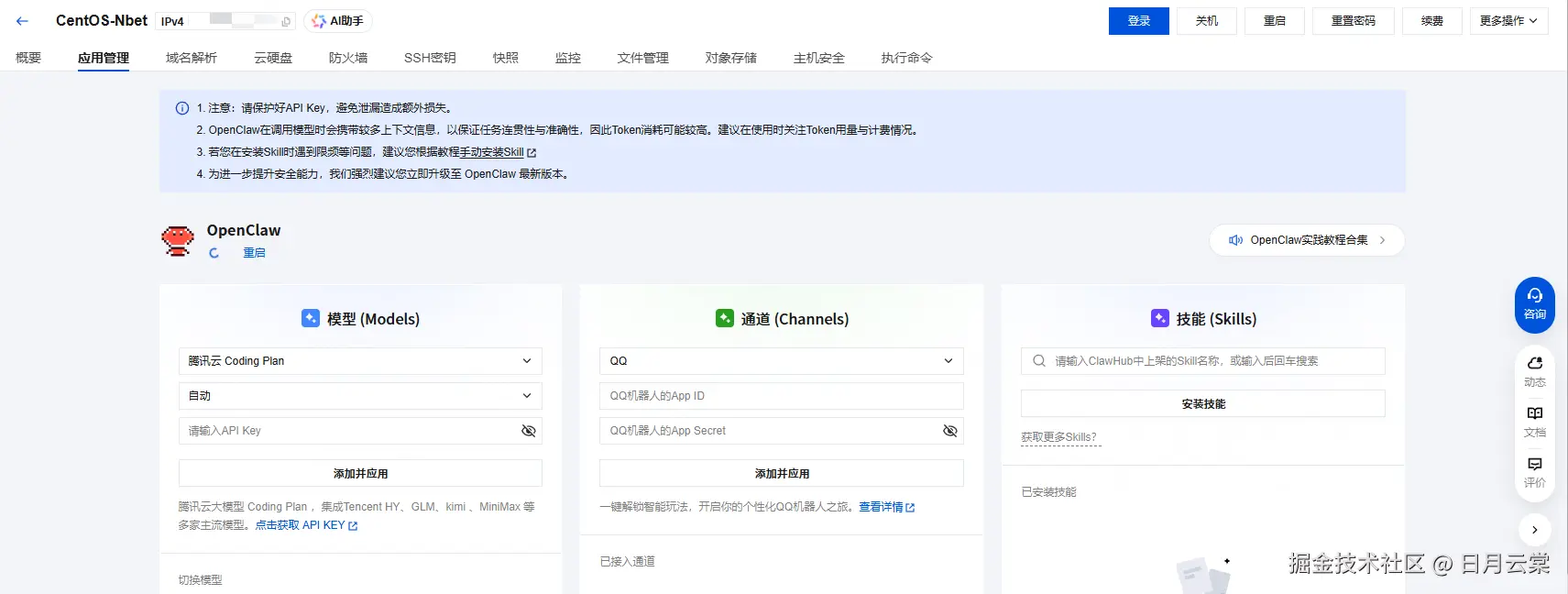Screen dimensions: 1568x594
Task: Click the 重启 link under OpenClaw
Action: (x=254, y=253)
